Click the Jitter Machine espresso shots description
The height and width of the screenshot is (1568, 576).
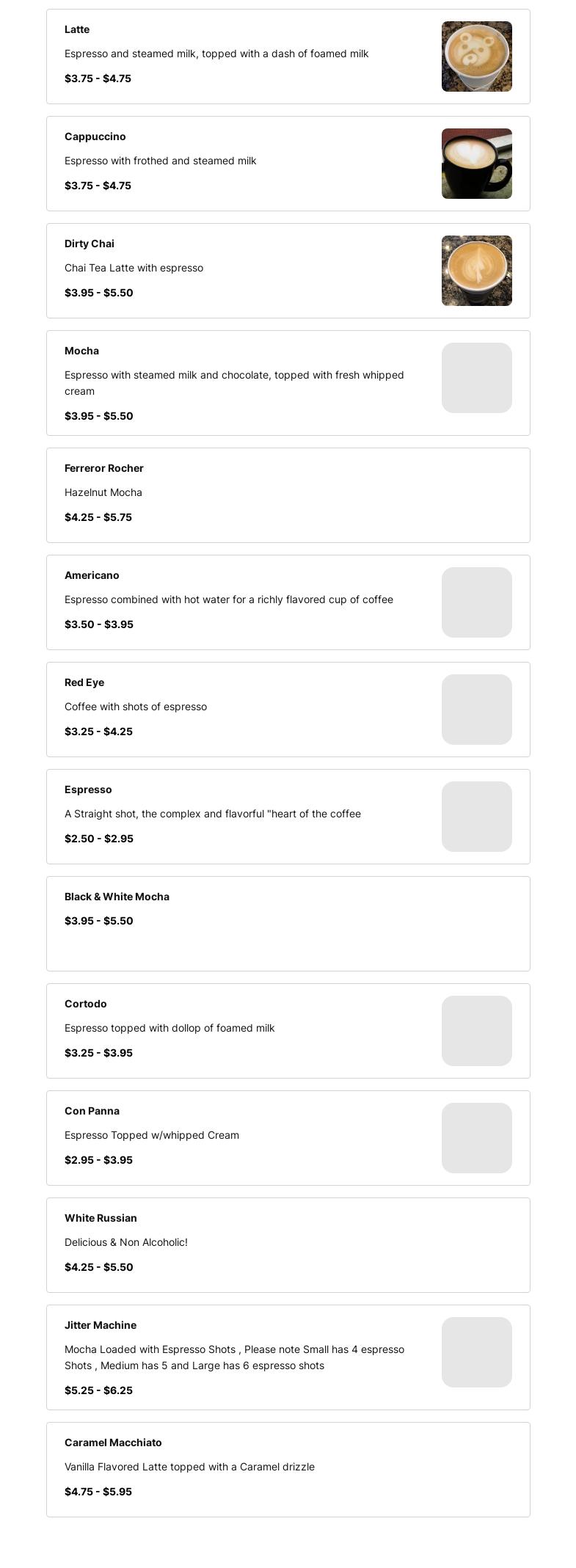click(234, 1357)
